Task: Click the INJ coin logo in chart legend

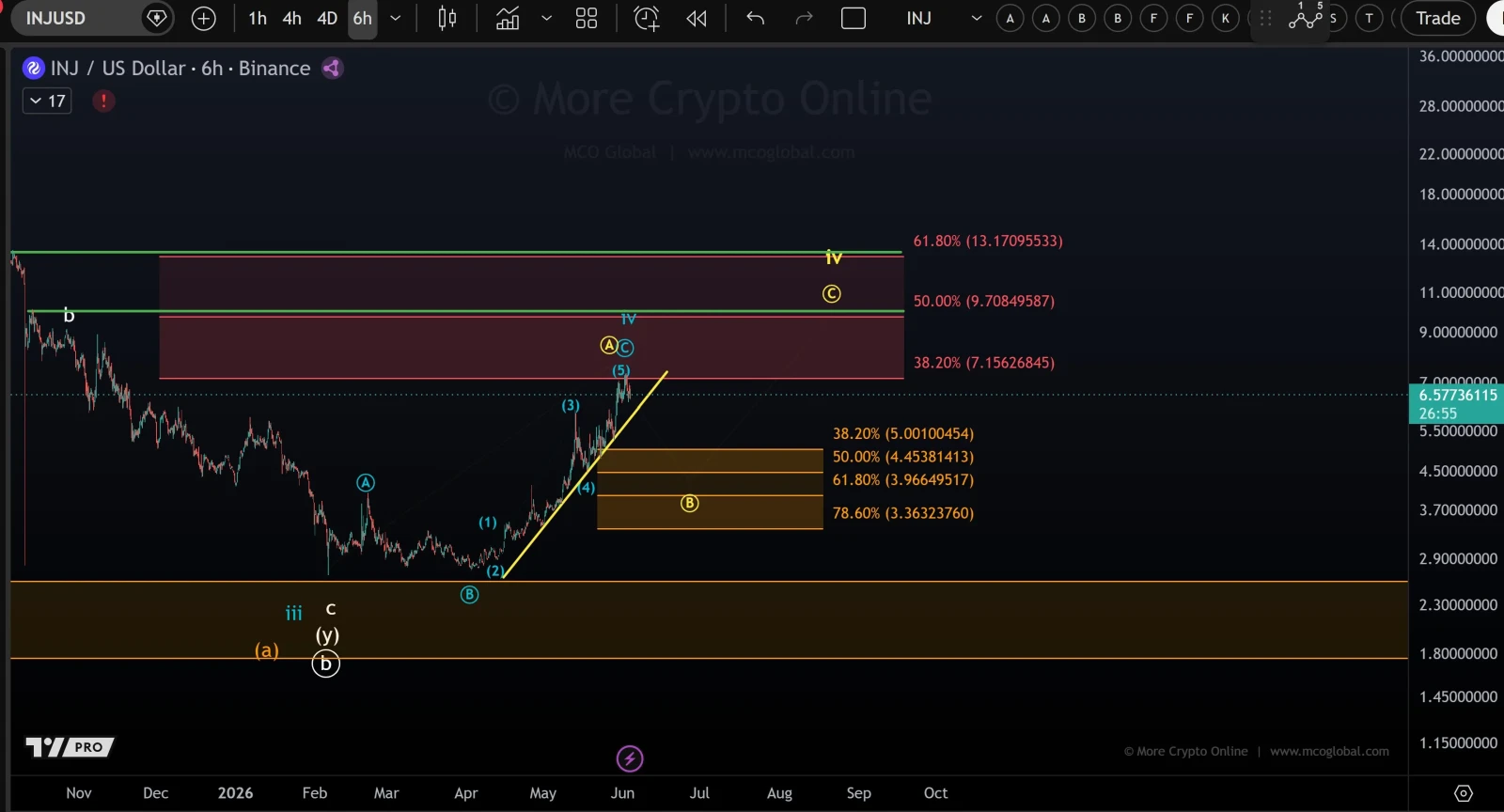Action: pyautogui.click(x=33, y=68)
